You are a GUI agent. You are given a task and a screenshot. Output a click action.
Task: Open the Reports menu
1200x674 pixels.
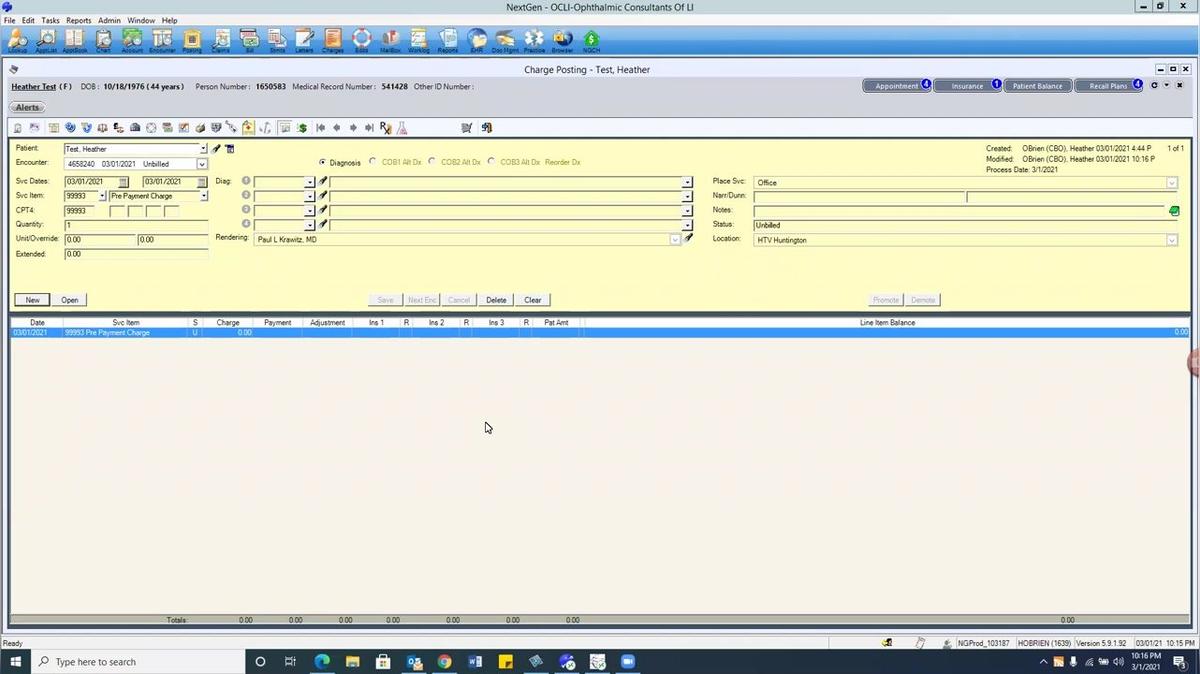point(78,19)
